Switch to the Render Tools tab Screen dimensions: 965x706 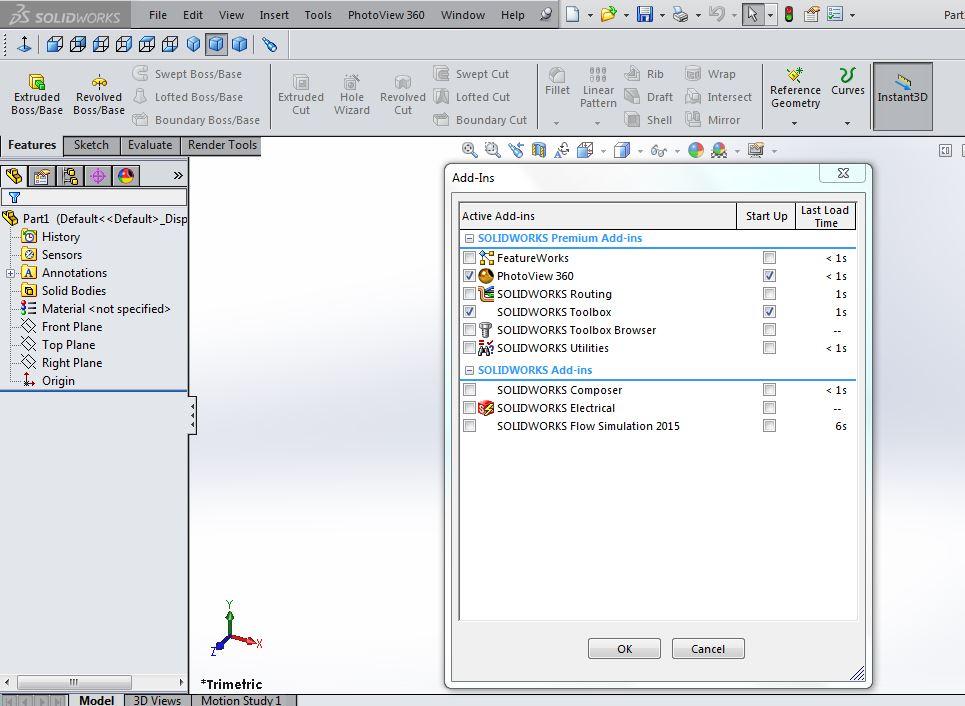click(x=222, y=145)
